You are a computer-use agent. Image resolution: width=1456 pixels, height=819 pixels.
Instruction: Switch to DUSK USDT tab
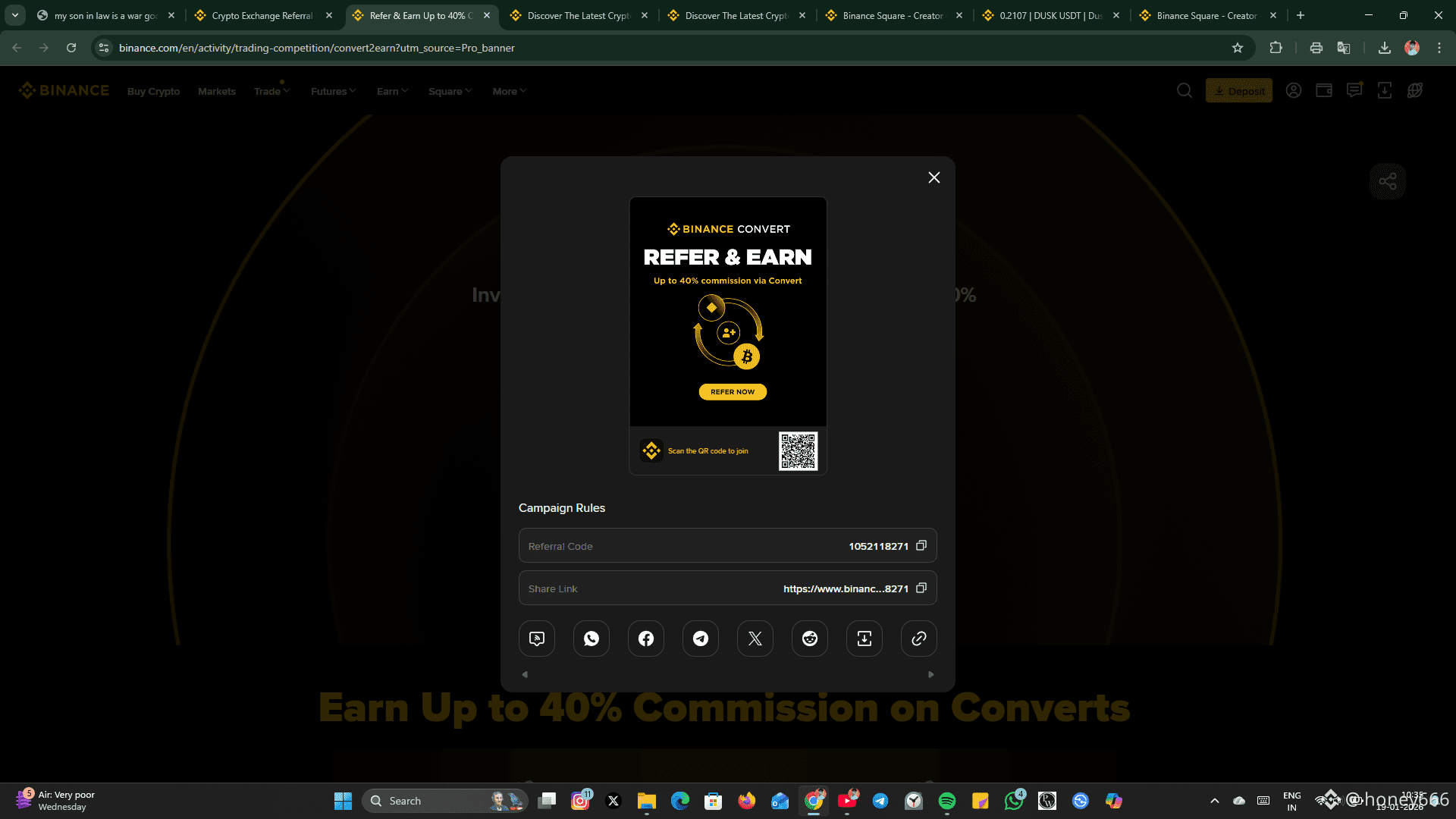point(1051,15)
